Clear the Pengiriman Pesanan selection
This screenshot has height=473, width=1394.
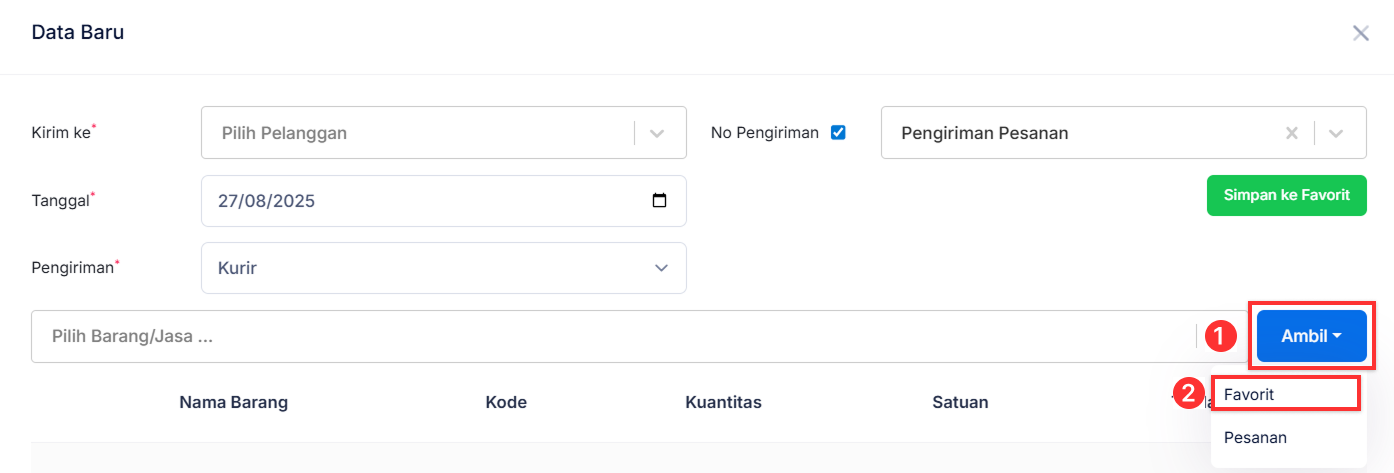[x=1291, y=133]
